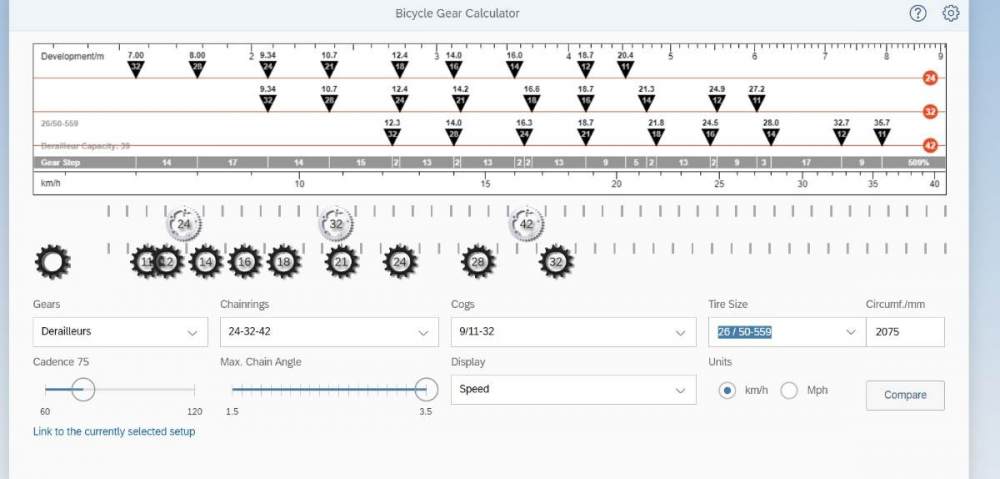Open the Cogs 9/11-32 dropdown
The width and height of the screenshot is (1000, 479).
pos(572,332)
